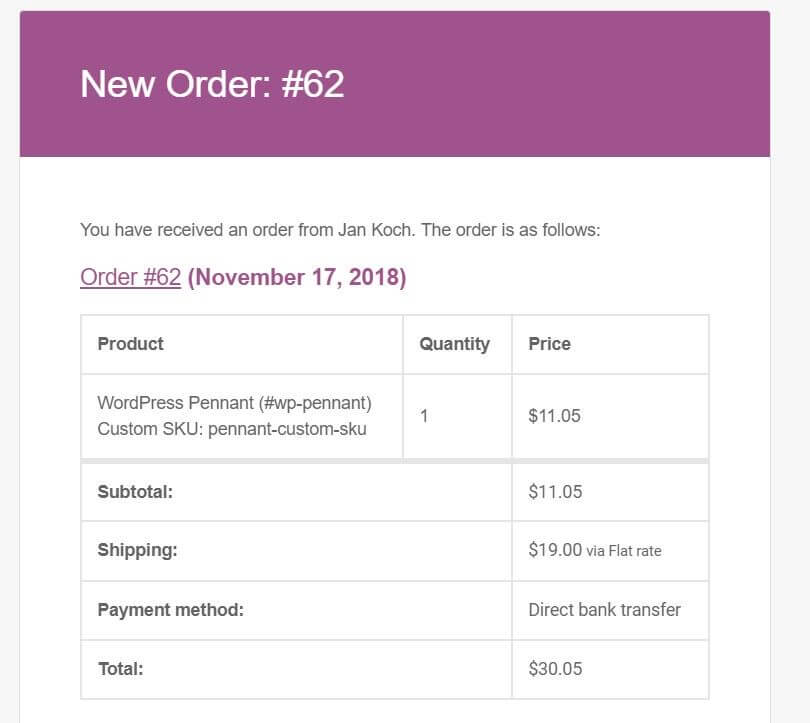Click the Custom SKU pennant-custom-sku line

point(232,429)
